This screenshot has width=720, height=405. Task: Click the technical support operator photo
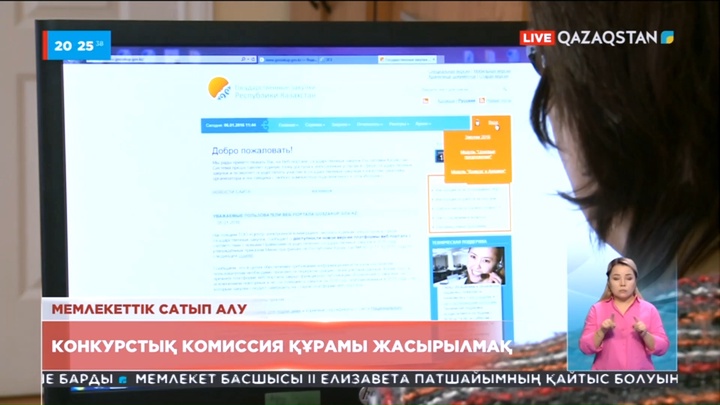click(x=469, y=266)
